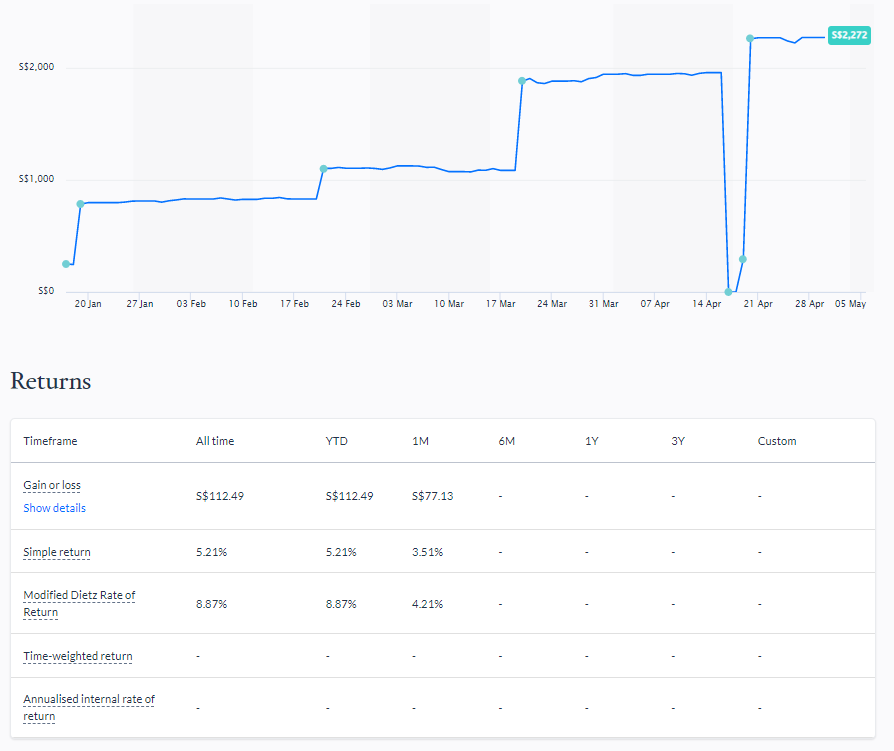Select the 6M column header

[506, 441]
